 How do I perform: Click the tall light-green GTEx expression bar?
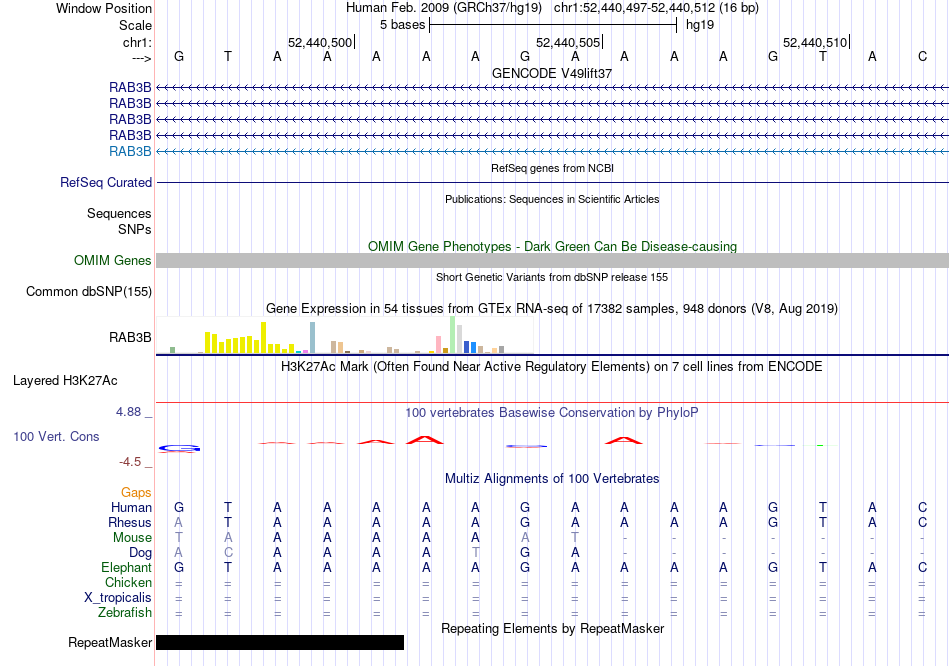point(453,335)
